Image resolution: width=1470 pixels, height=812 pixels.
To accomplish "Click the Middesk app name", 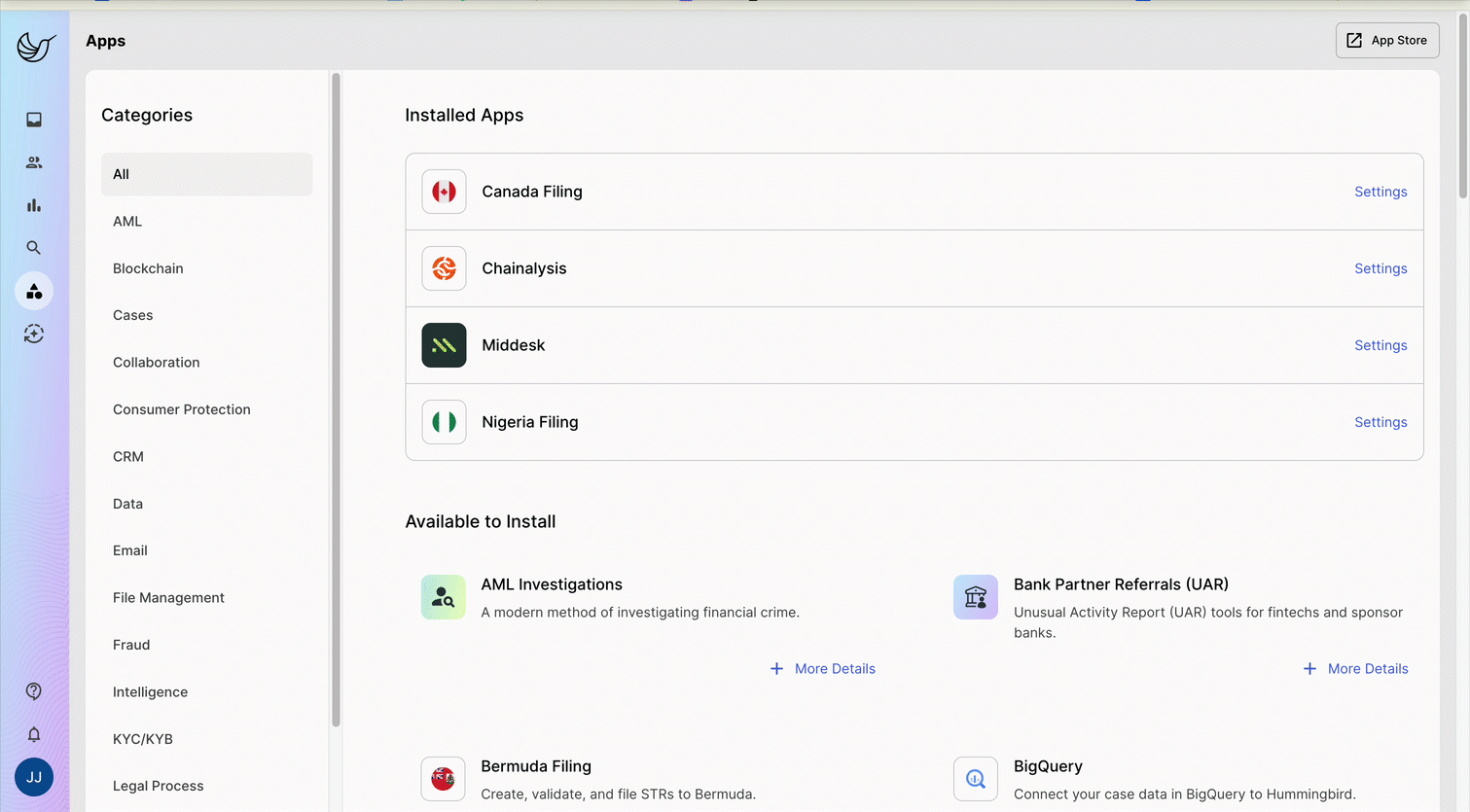I will point(514,345).
